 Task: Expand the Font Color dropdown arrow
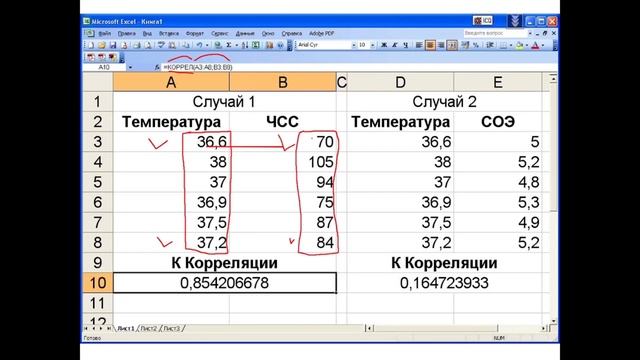[x=543, y=45]
